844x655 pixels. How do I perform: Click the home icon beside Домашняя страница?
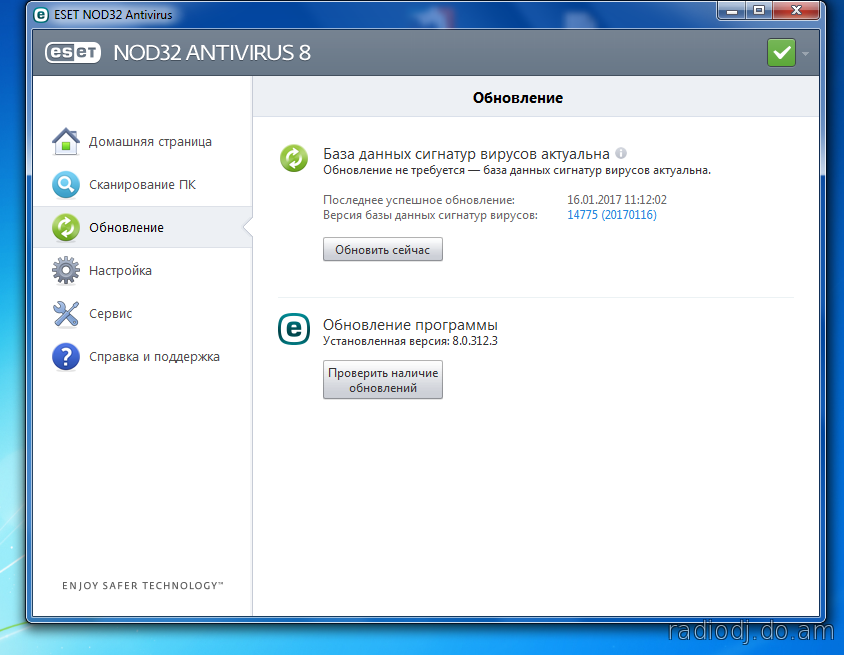coord(66,142)
